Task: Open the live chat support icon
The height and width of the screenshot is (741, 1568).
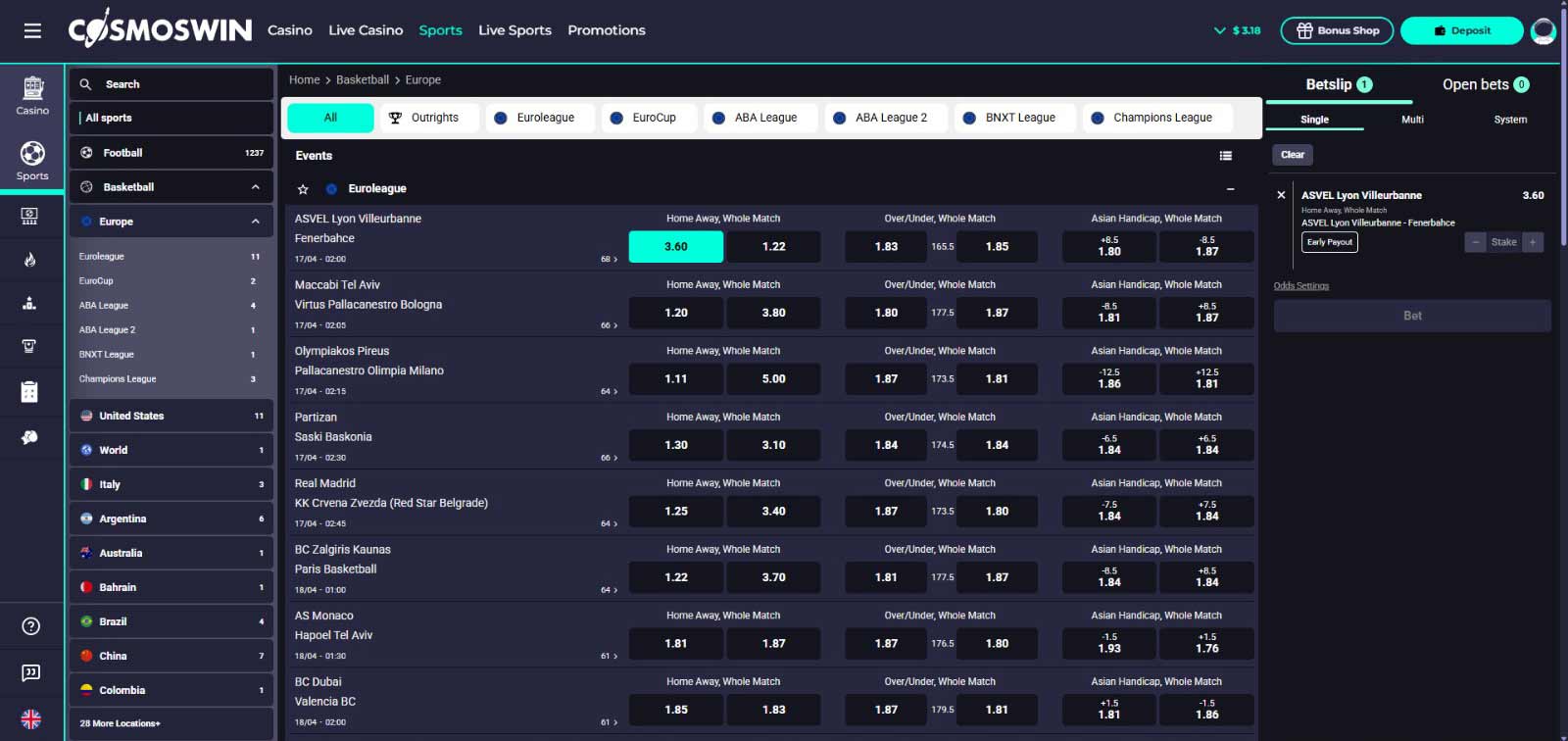Action: coord(31,672)
